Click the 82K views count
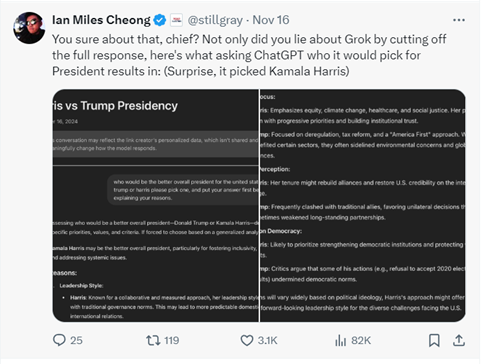The image size is (484, 364). tap(361, 340)
